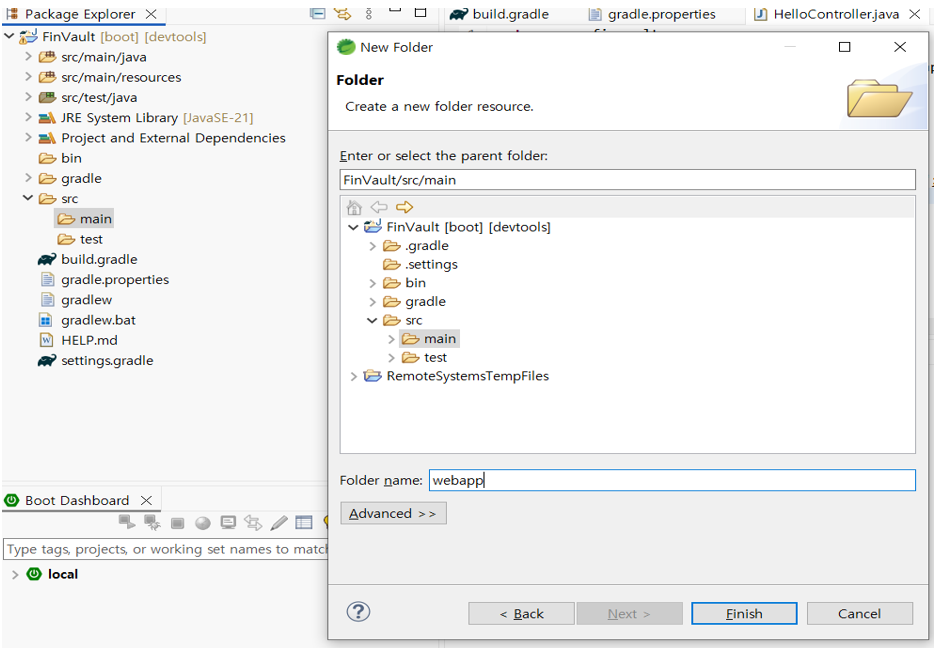Click Help question mark in New Folder dialog
Viewport: 934px width, 648px height.
(x=358, y=612)
